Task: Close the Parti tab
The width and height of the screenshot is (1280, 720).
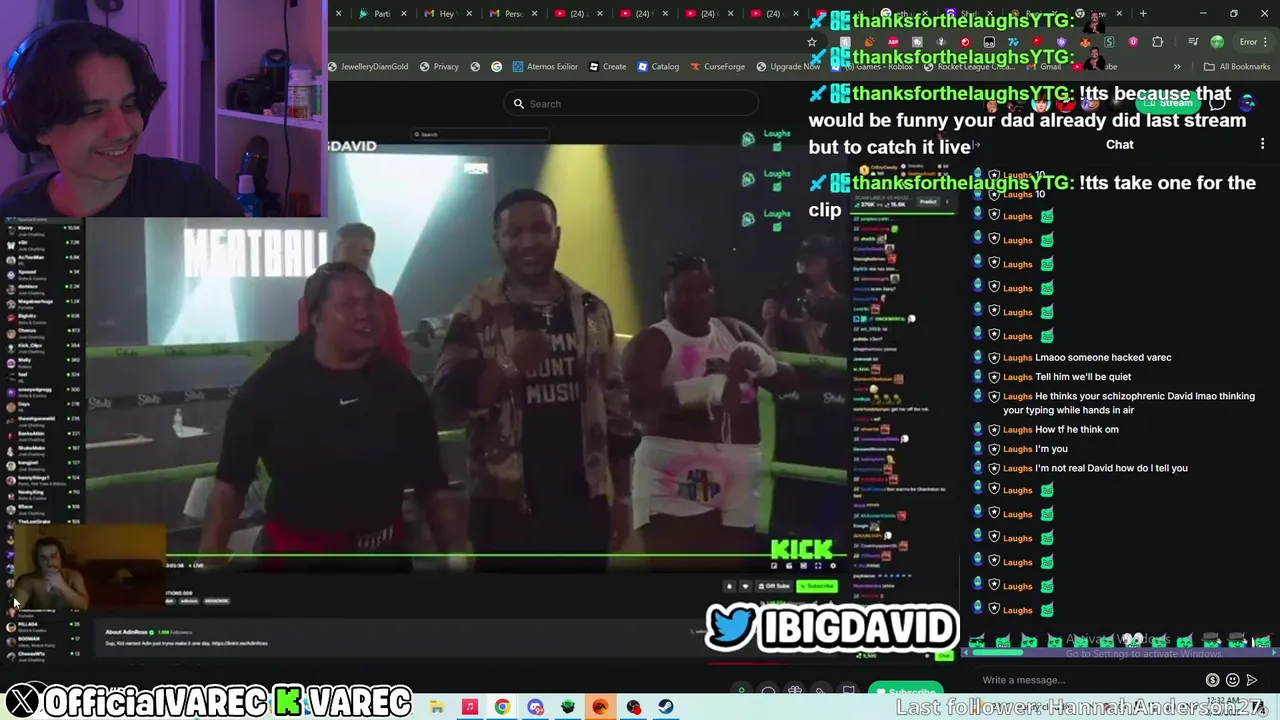Action: click(404, 14)
